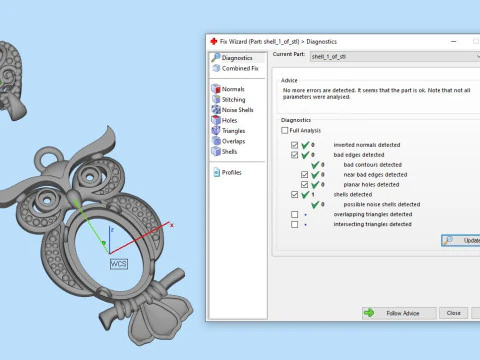Uncheck inverted normals detected checkbox
This screenshot has height=360, width=480.
(295, 145)
